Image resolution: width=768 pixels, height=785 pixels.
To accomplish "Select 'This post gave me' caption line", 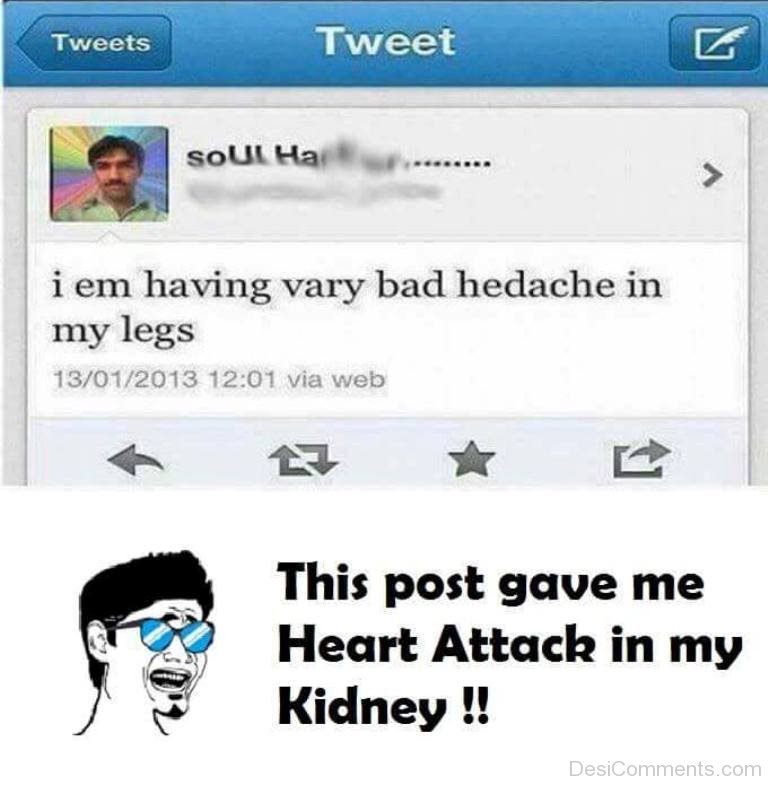I will 491,584.
